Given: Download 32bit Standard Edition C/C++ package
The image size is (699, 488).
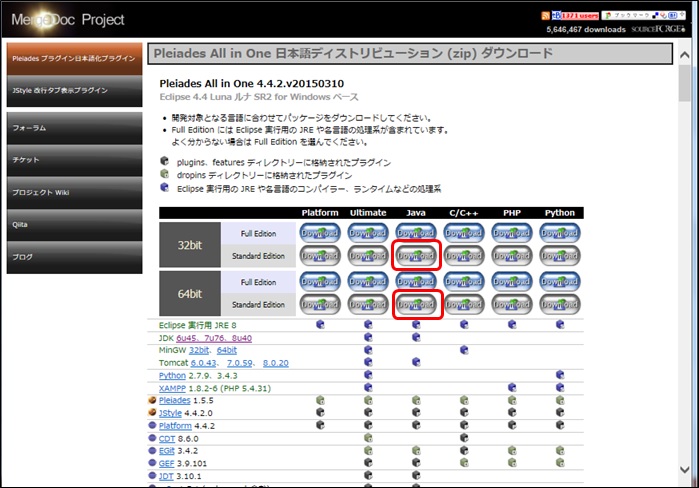Looking at the screenshot, I should pyautogui.click(x=464, y=256).
